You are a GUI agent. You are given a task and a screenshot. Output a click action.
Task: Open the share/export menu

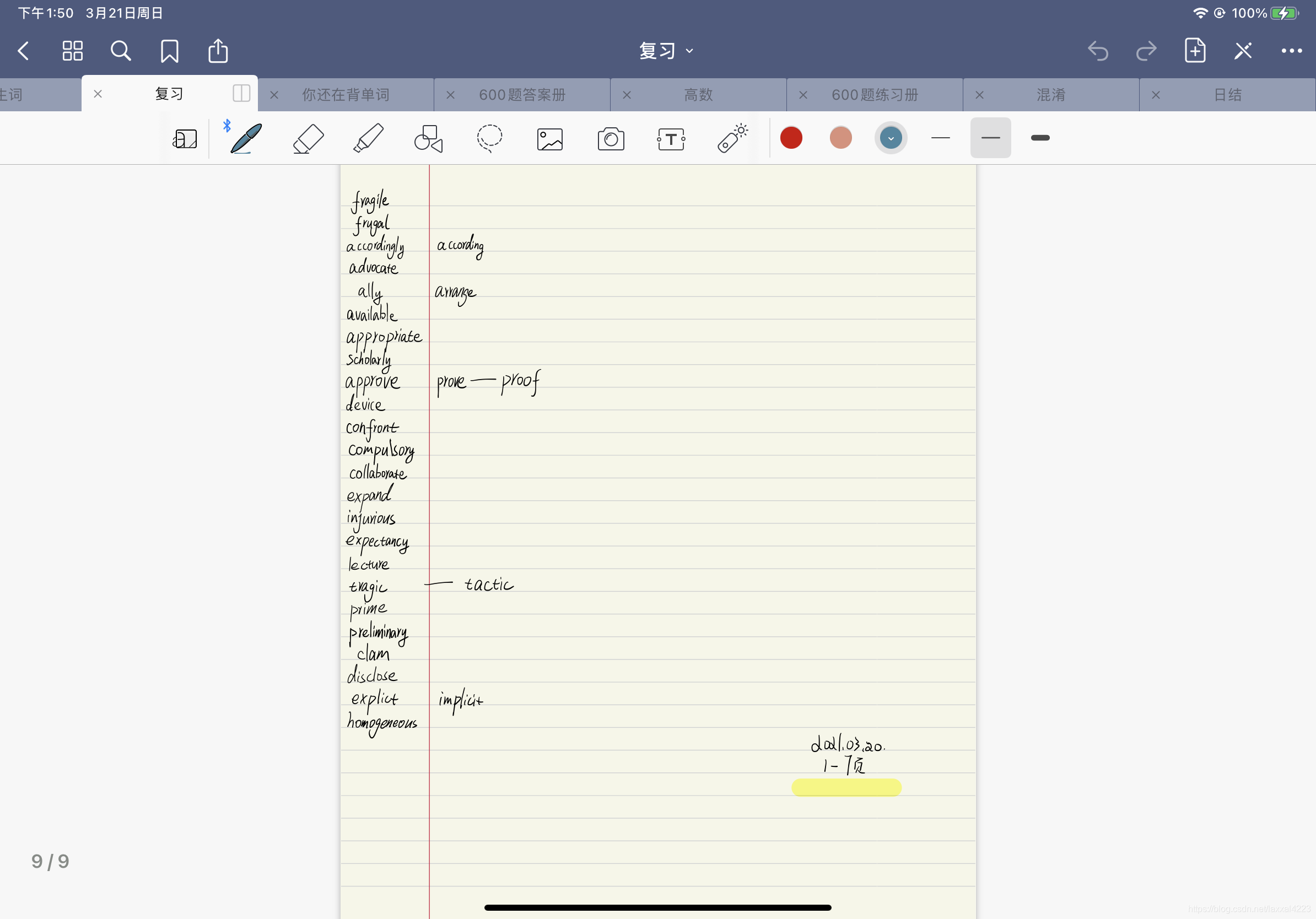(218, 51)
